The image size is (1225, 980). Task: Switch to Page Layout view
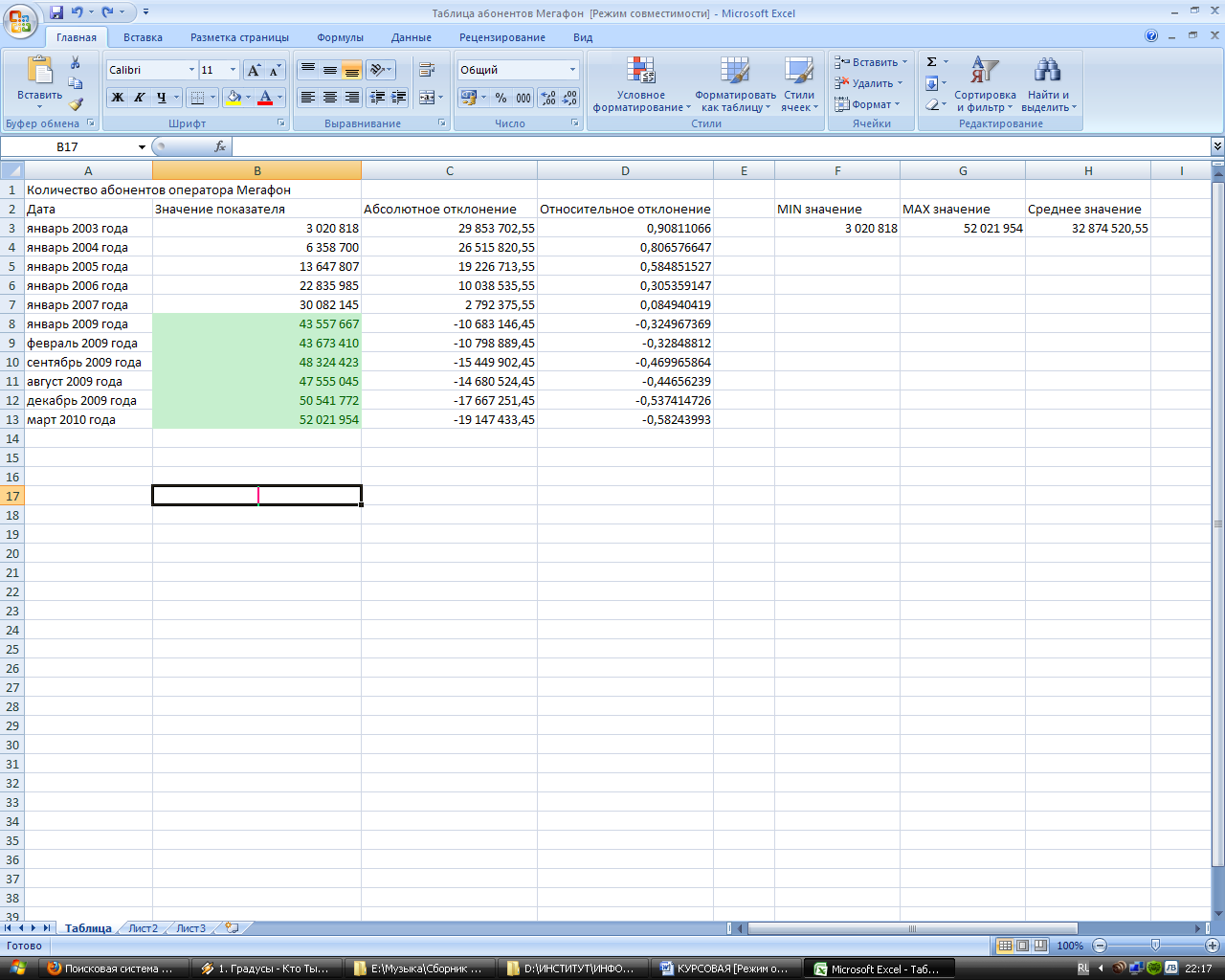tap(1022, 946)
